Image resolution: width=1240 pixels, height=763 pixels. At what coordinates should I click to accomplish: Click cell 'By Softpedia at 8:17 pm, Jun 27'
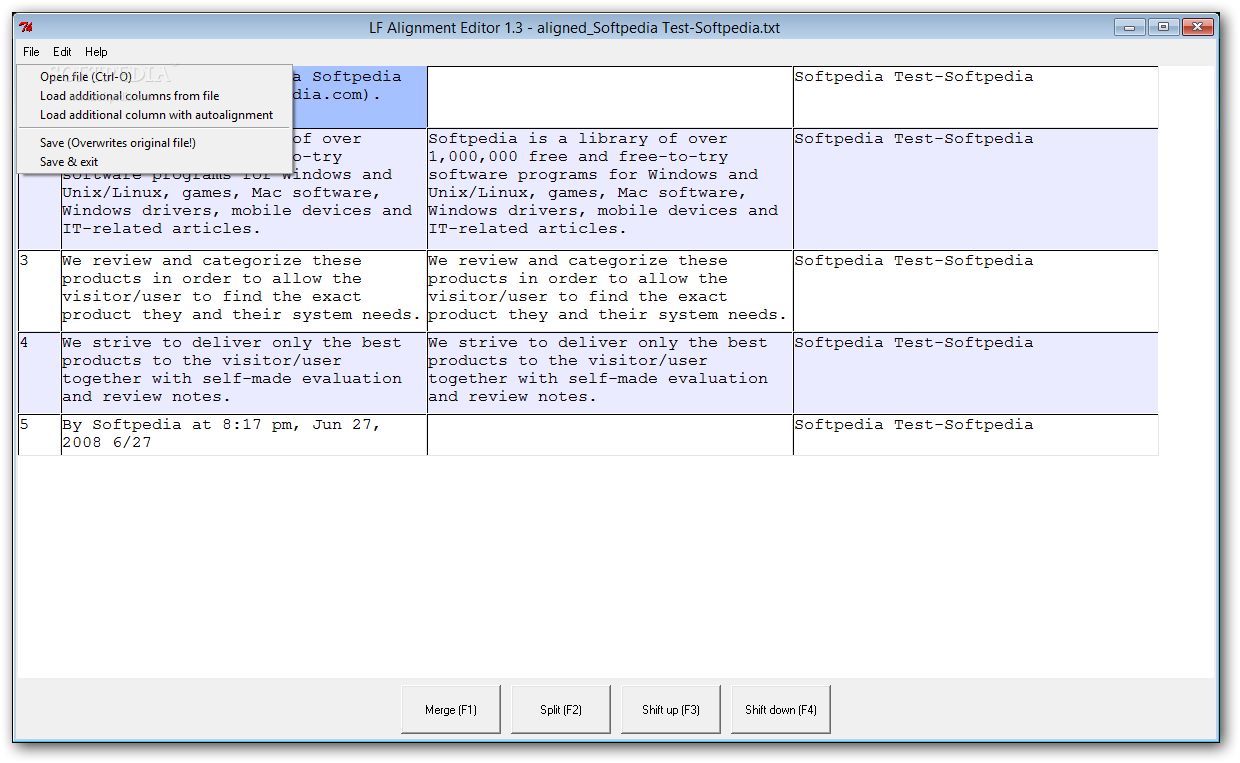point(244,435)
